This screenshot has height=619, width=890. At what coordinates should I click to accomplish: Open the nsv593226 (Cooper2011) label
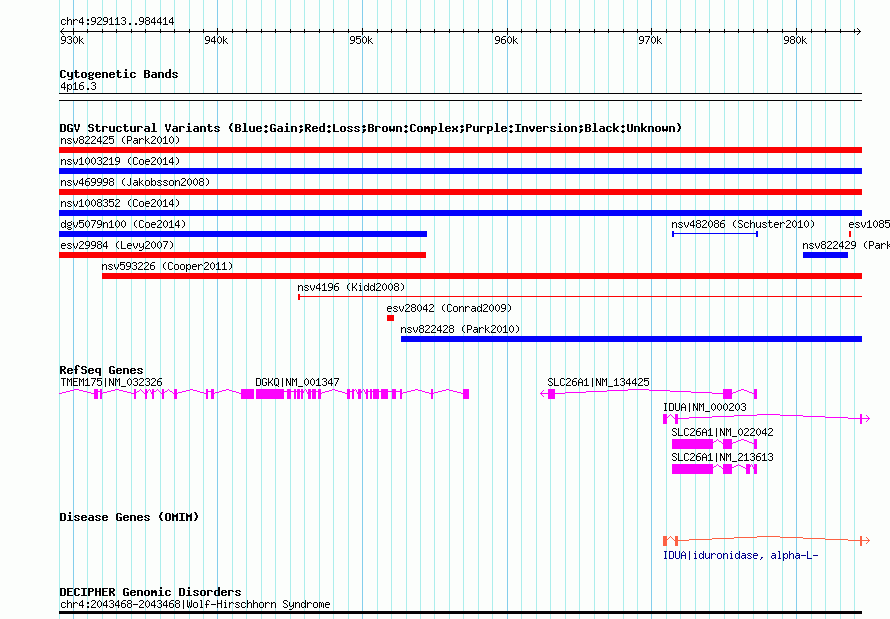pyautogui.click(x=167, y=266)
